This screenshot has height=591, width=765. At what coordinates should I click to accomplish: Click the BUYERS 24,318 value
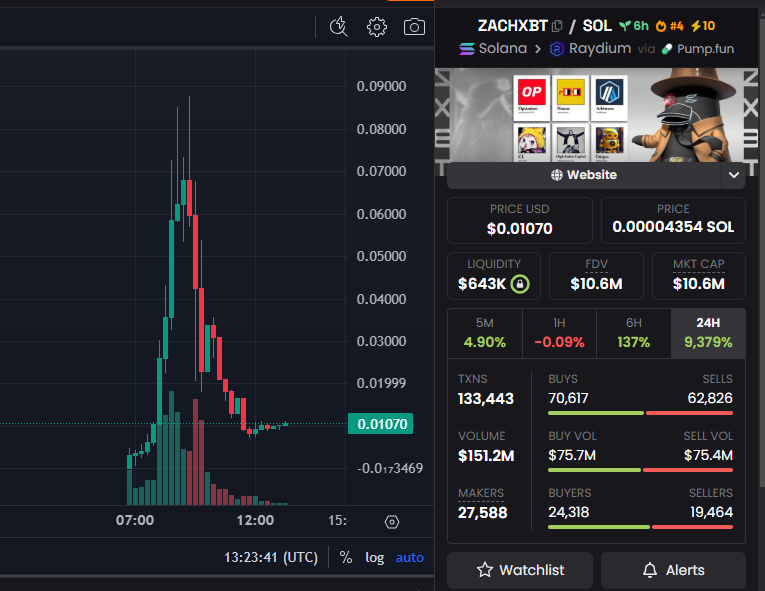point(569,512)
